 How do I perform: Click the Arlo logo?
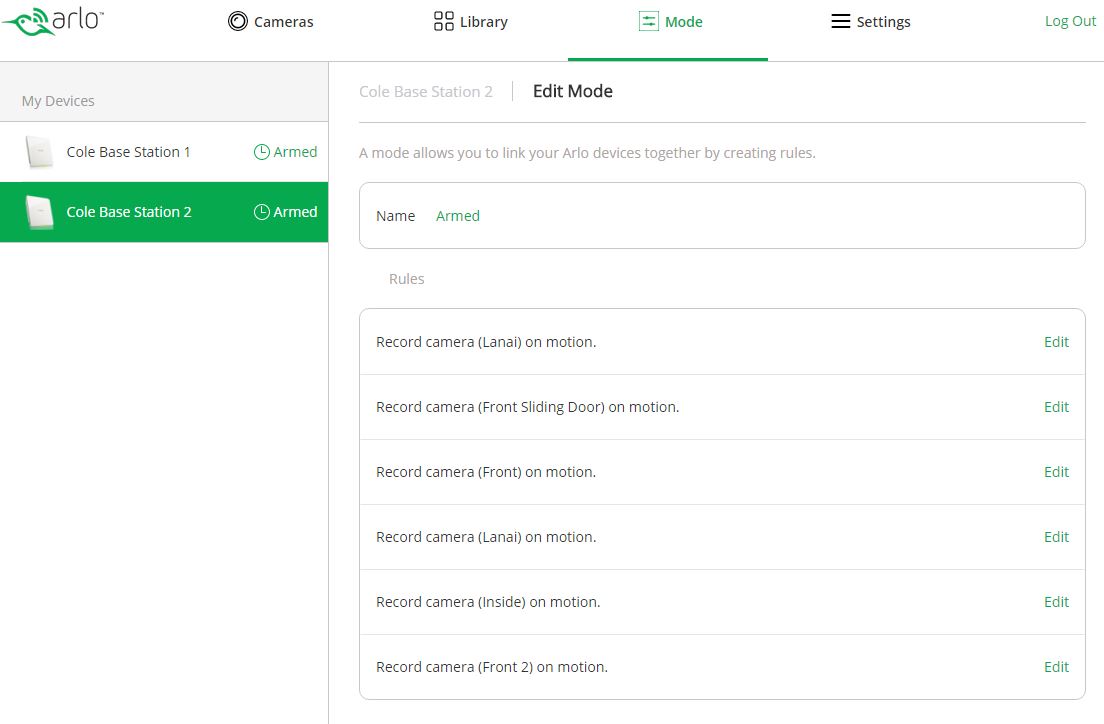pyautogui.click(x=53, y=21)
